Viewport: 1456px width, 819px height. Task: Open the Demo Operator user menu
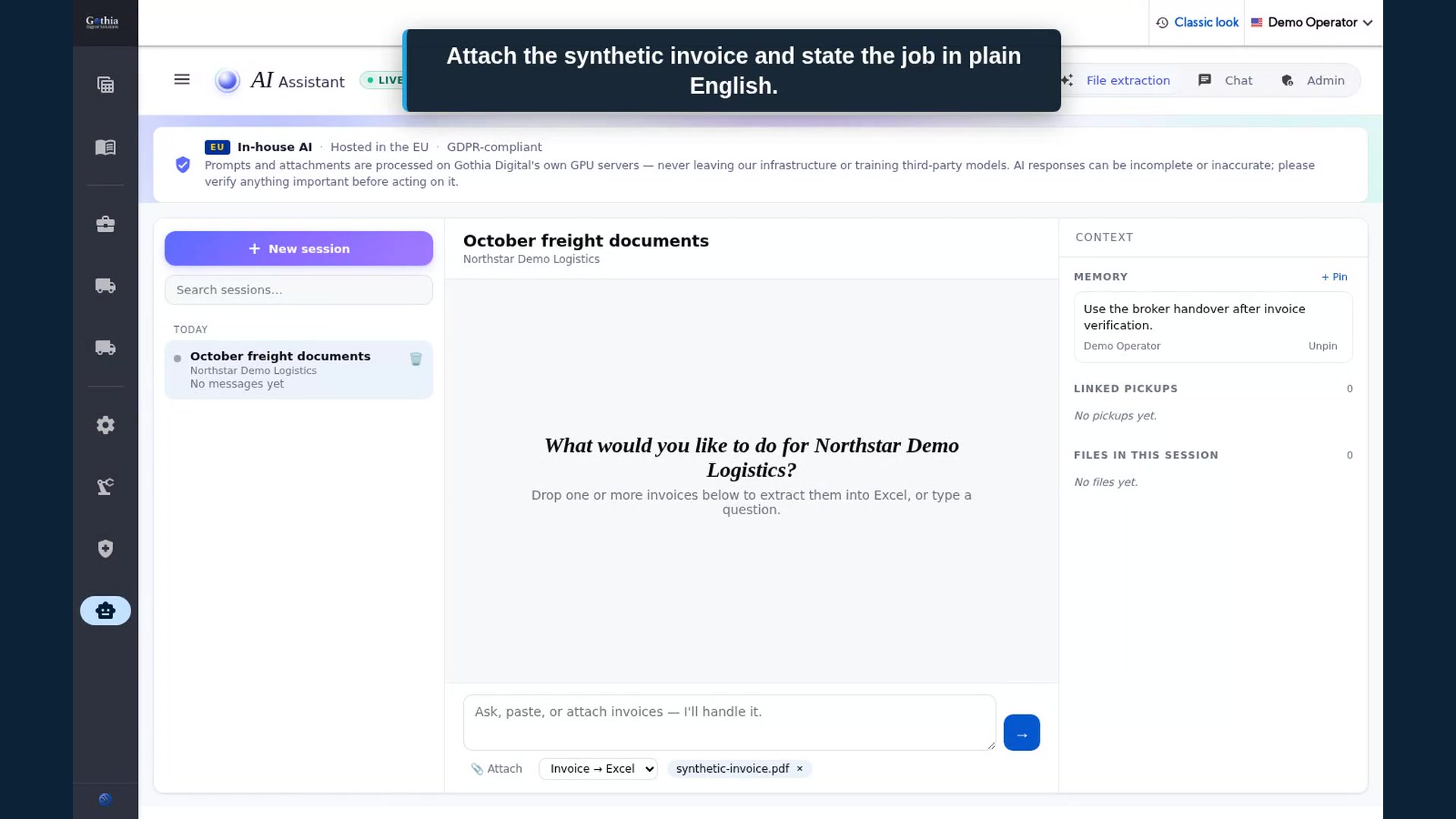1312,23
